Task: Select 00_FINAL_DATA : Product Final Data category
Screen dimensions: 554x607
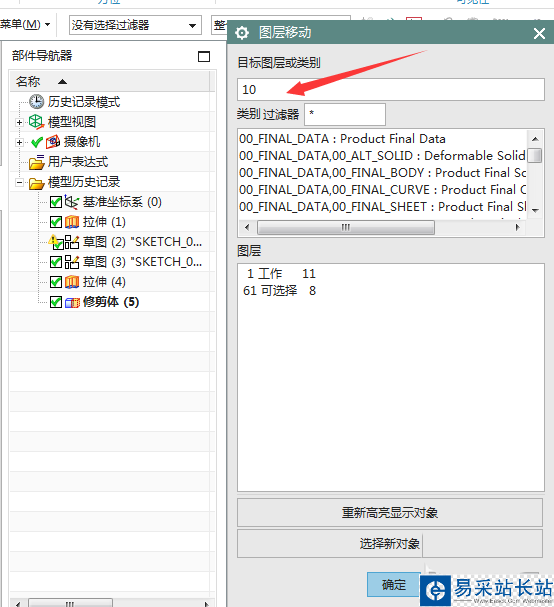Action: 383,139
